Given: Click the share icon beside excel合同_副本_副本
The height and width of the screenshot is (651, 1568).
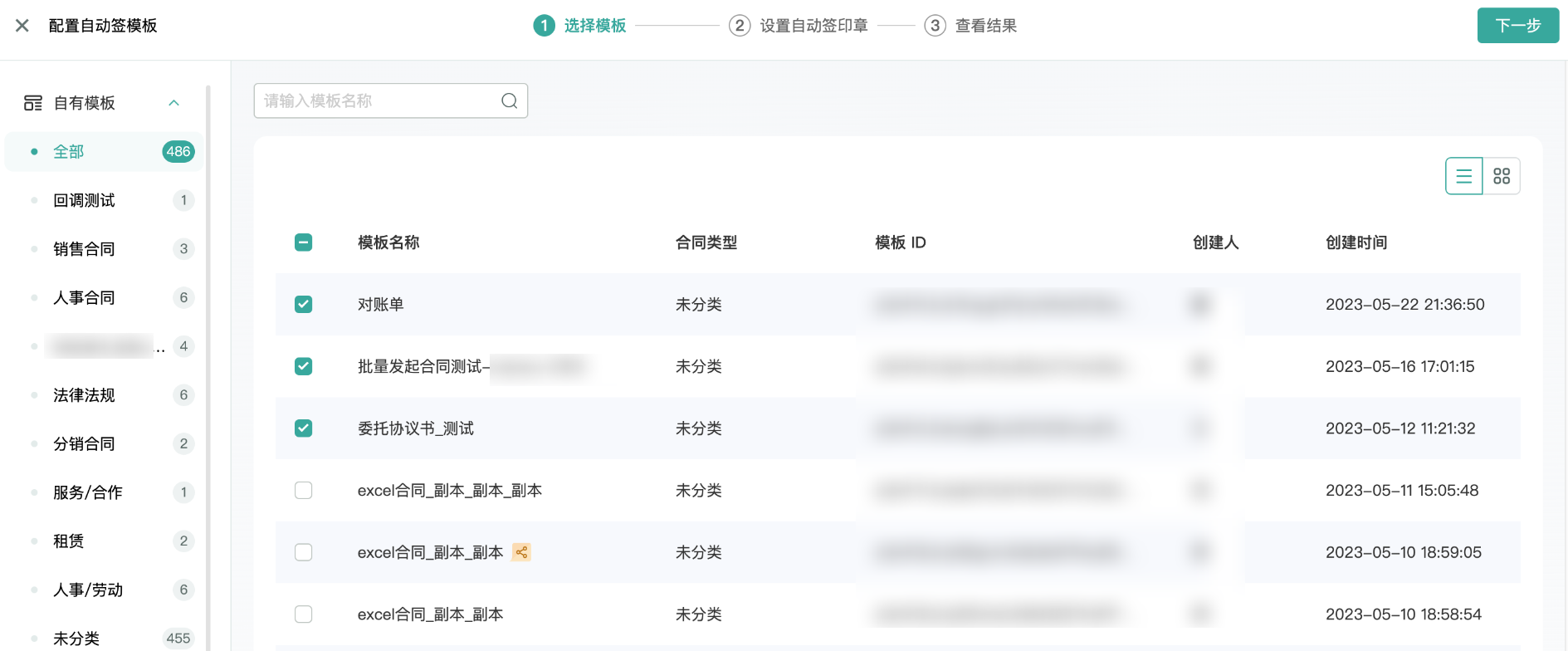Looking at the screenshot, I should pos(521,552).
